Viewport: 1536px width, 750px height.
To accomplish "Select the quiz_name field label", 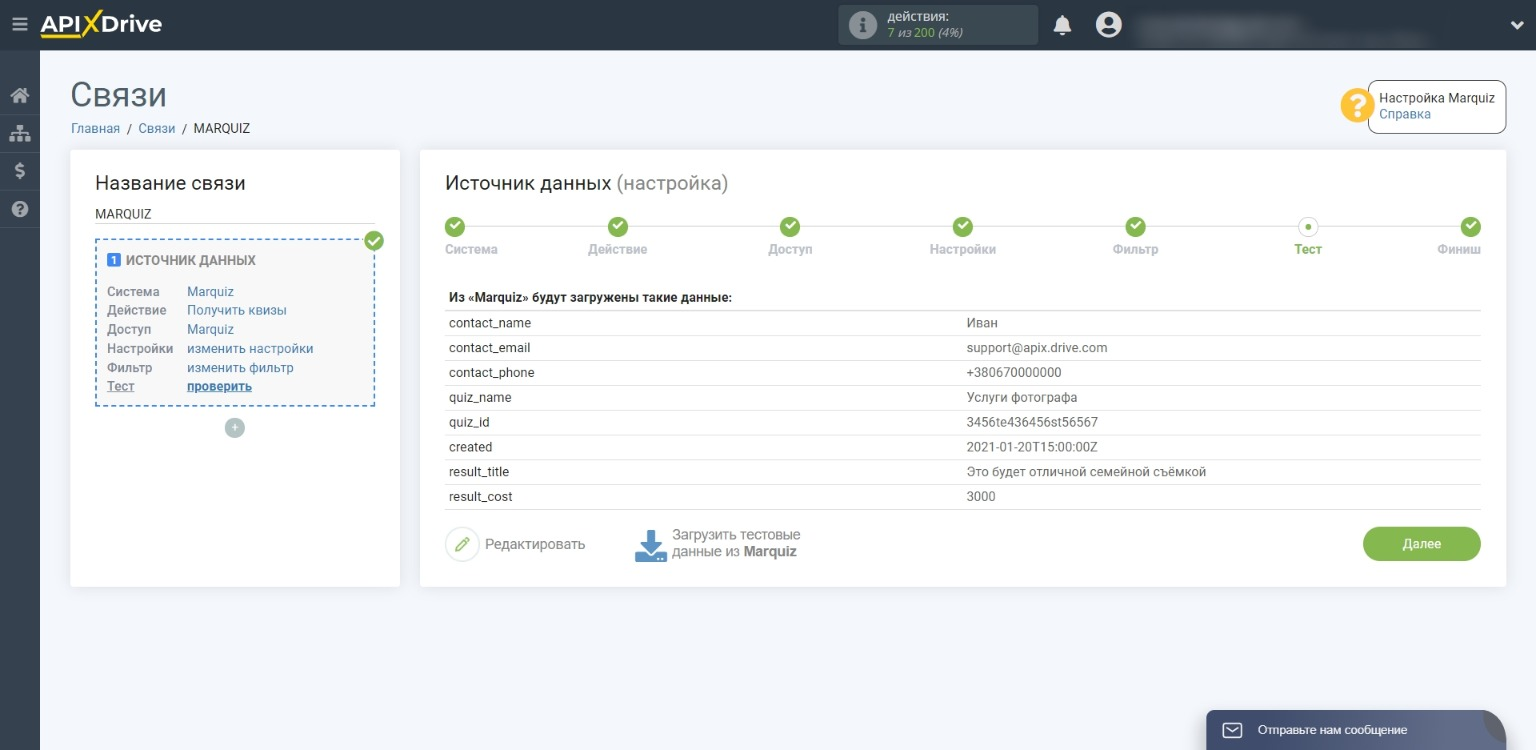I will click(x=480, y=398).
